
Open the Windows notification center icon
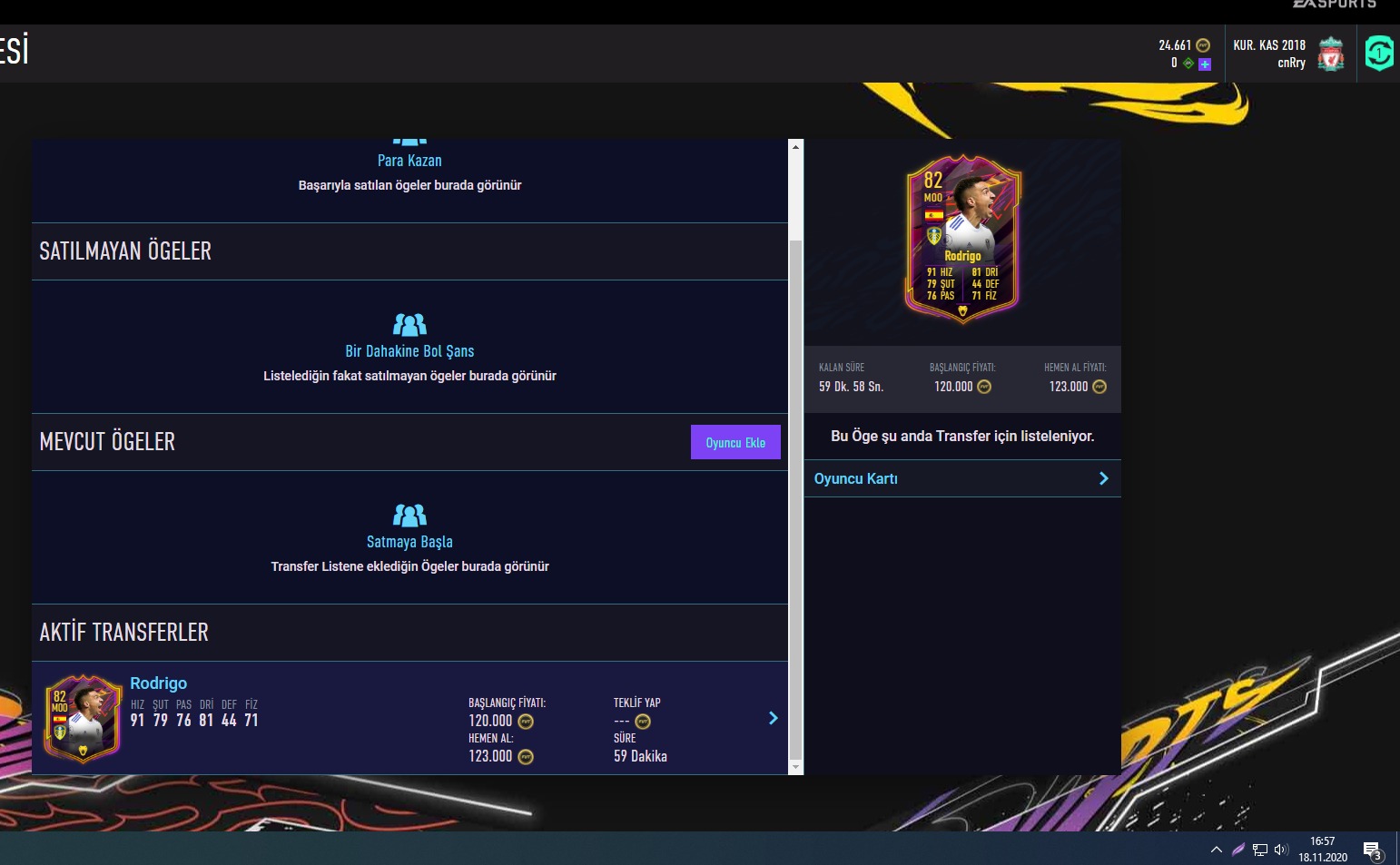pos(1373,850)
